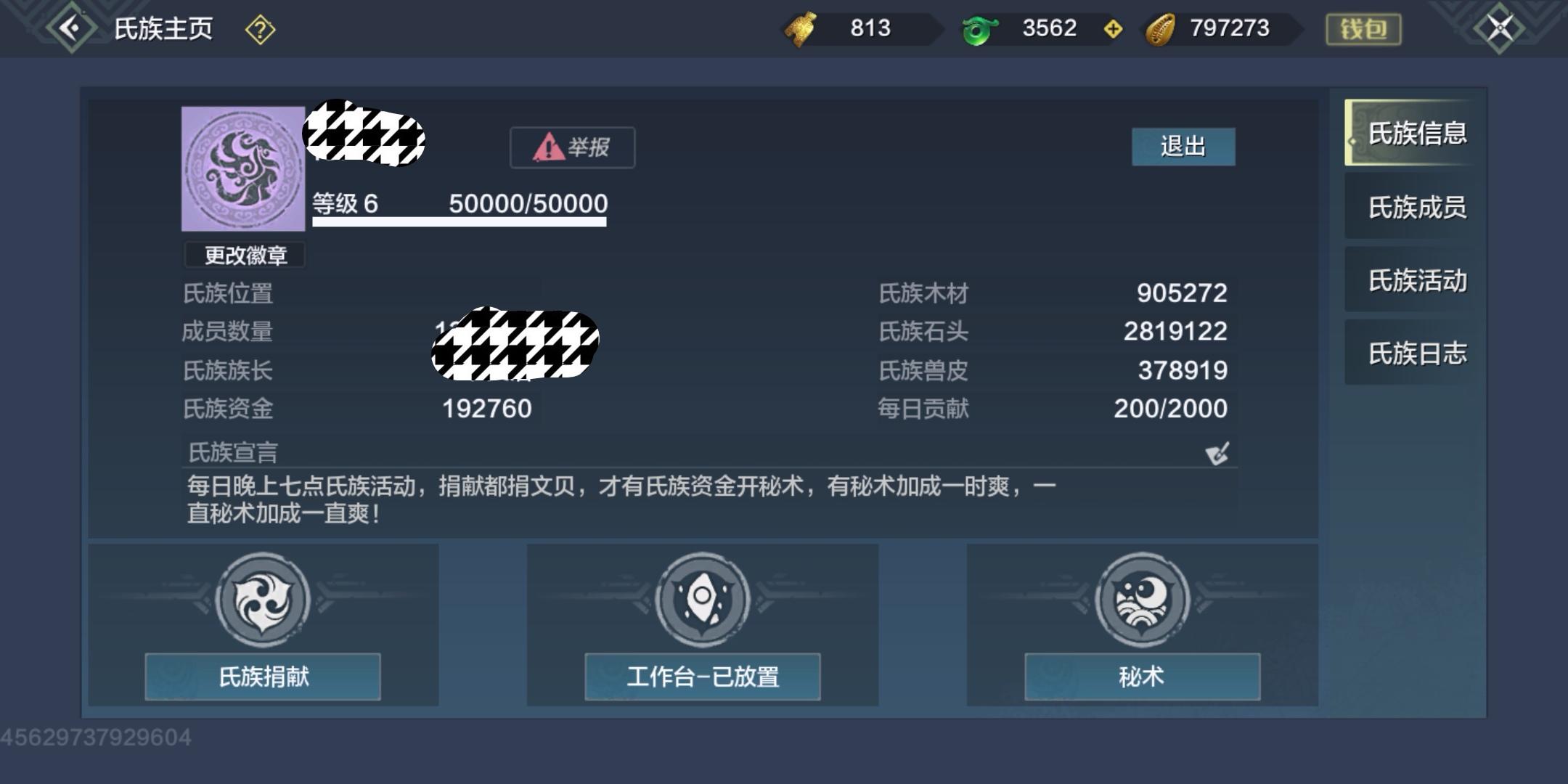
Task: Select the 氏族信息 tab
Action: click(1410, 133)
